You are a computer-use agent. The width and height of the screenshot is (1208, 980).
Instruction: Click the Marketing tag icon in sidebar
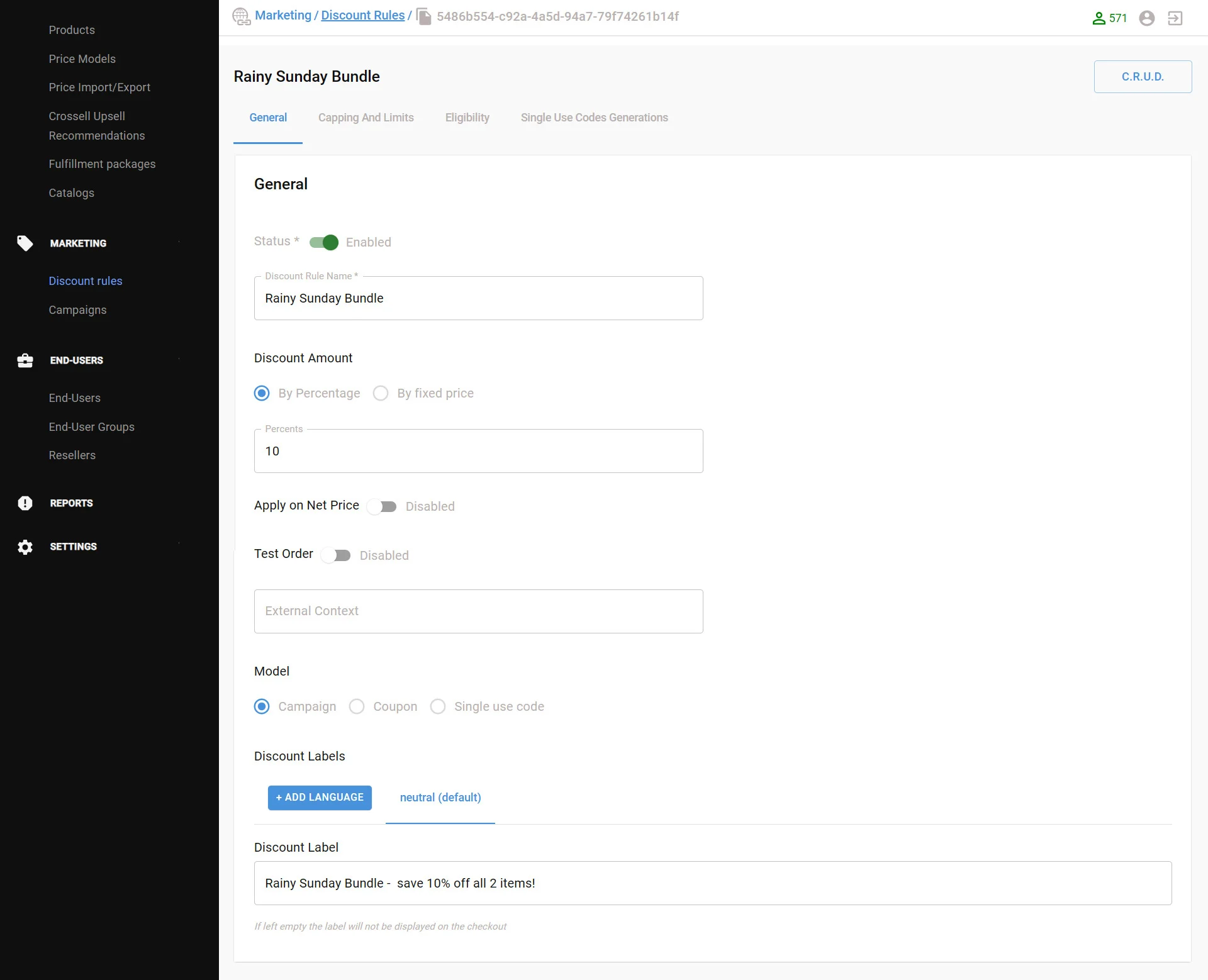pos(25,243)
